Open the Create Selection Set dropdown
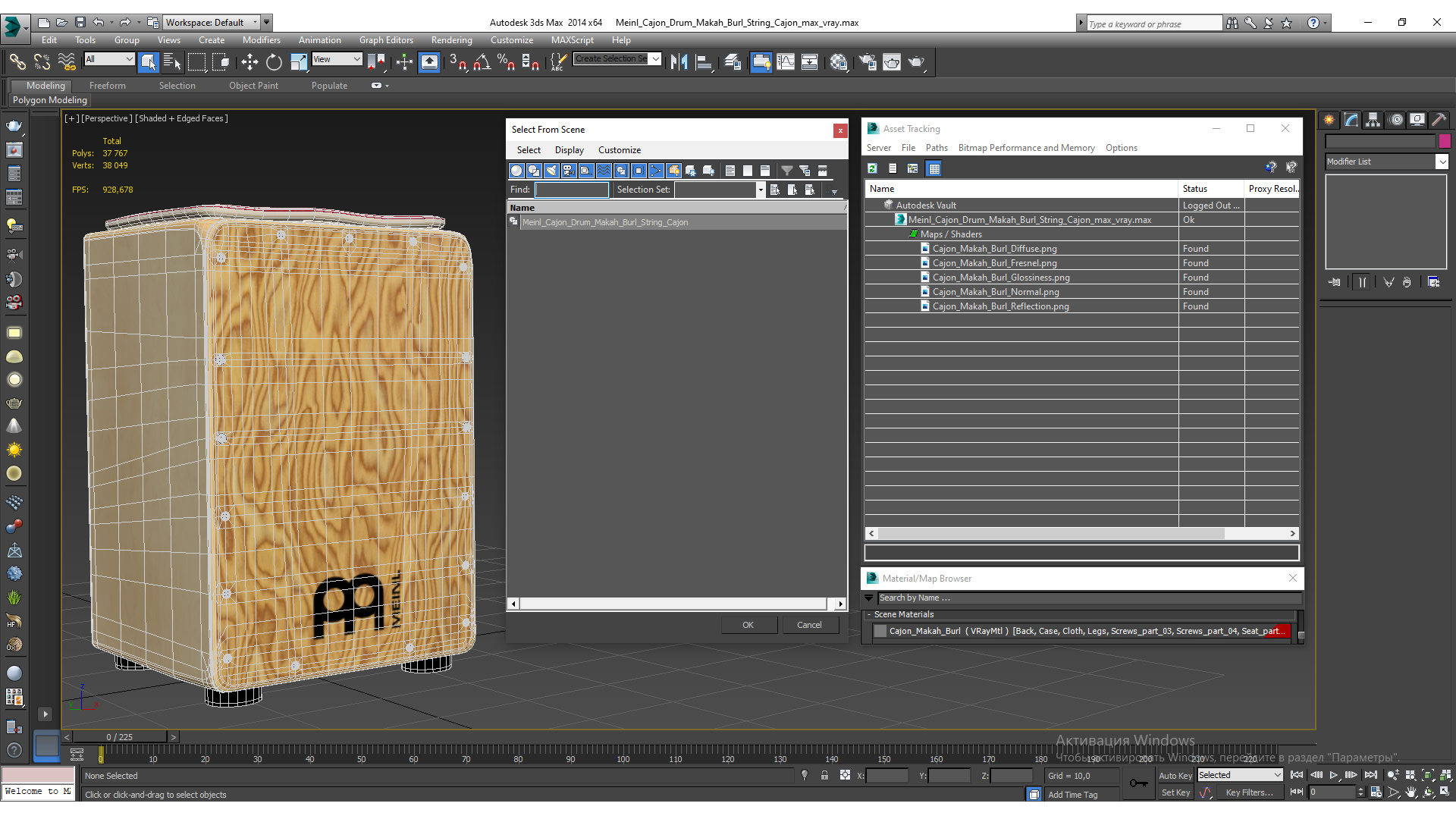The height and width of the screenshot is (819, 1456). (x=617, y=59)
